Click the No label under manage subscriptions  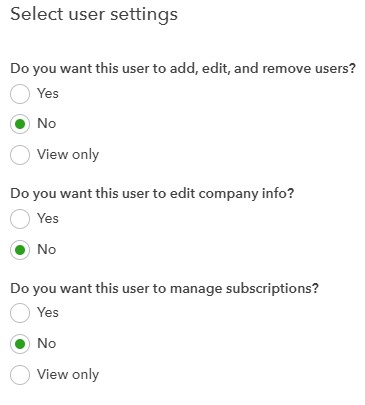47,343
